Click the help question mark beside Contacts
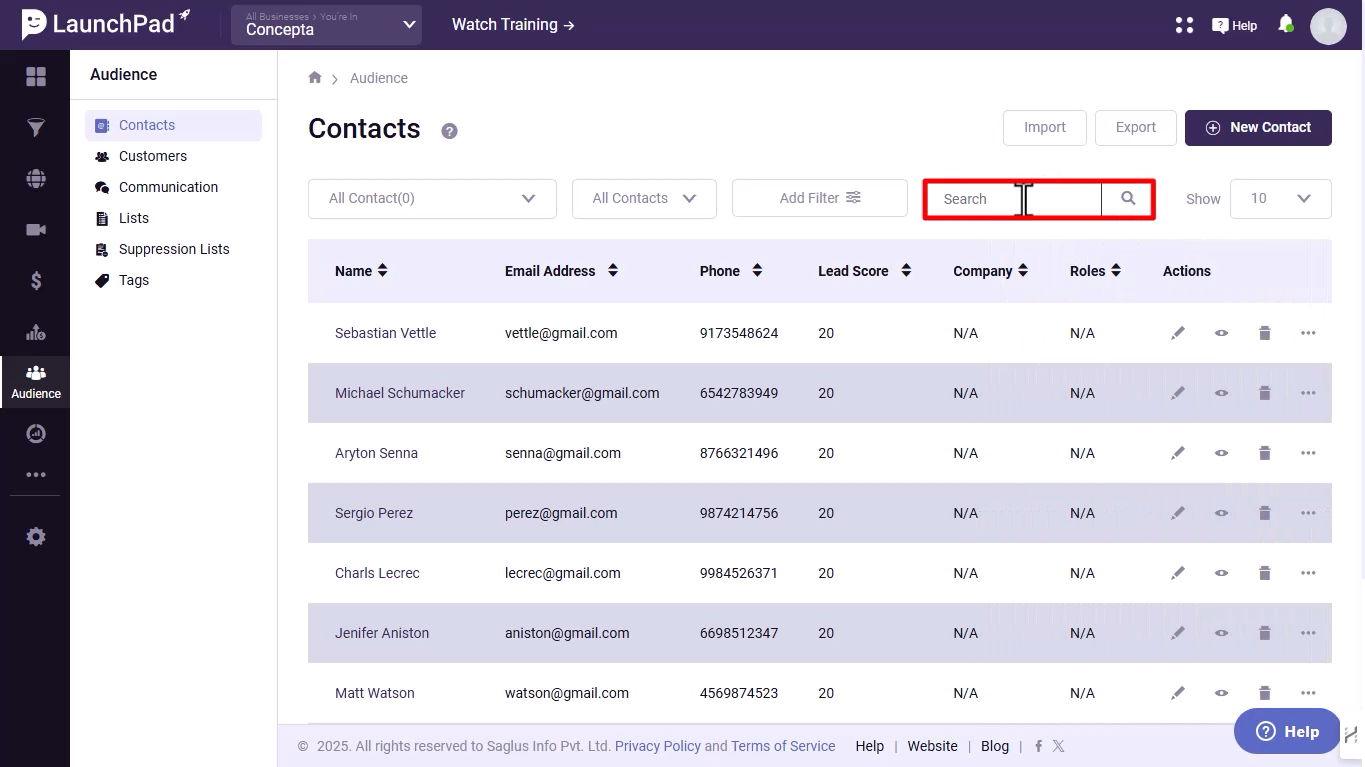Image resolution: width=1365 pixels, height=767 pixels. click(x=450, y=131)
